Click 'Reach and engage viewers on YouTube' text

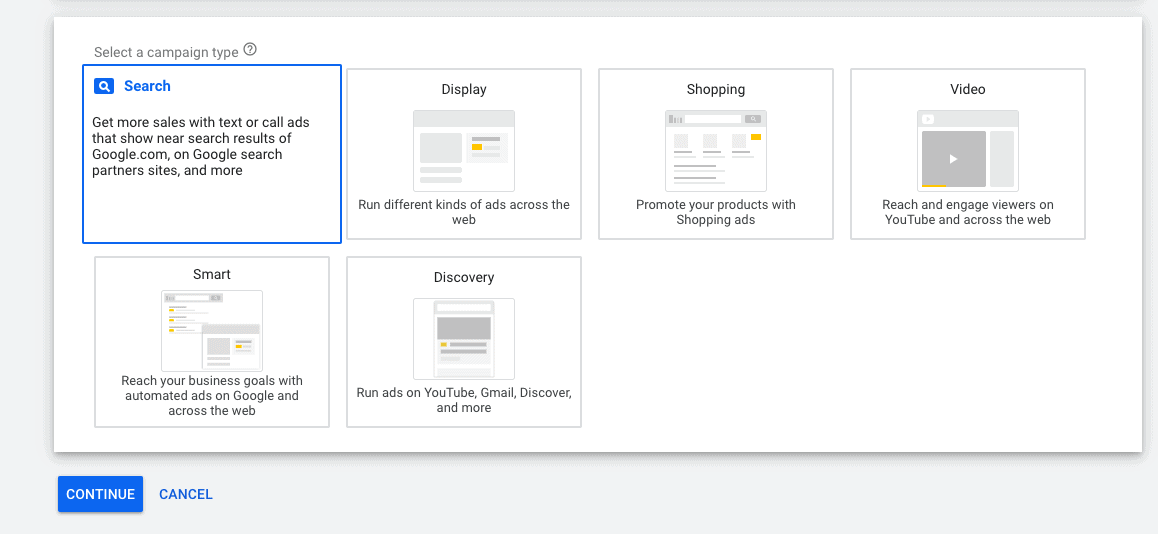click(x=968, y=212)
